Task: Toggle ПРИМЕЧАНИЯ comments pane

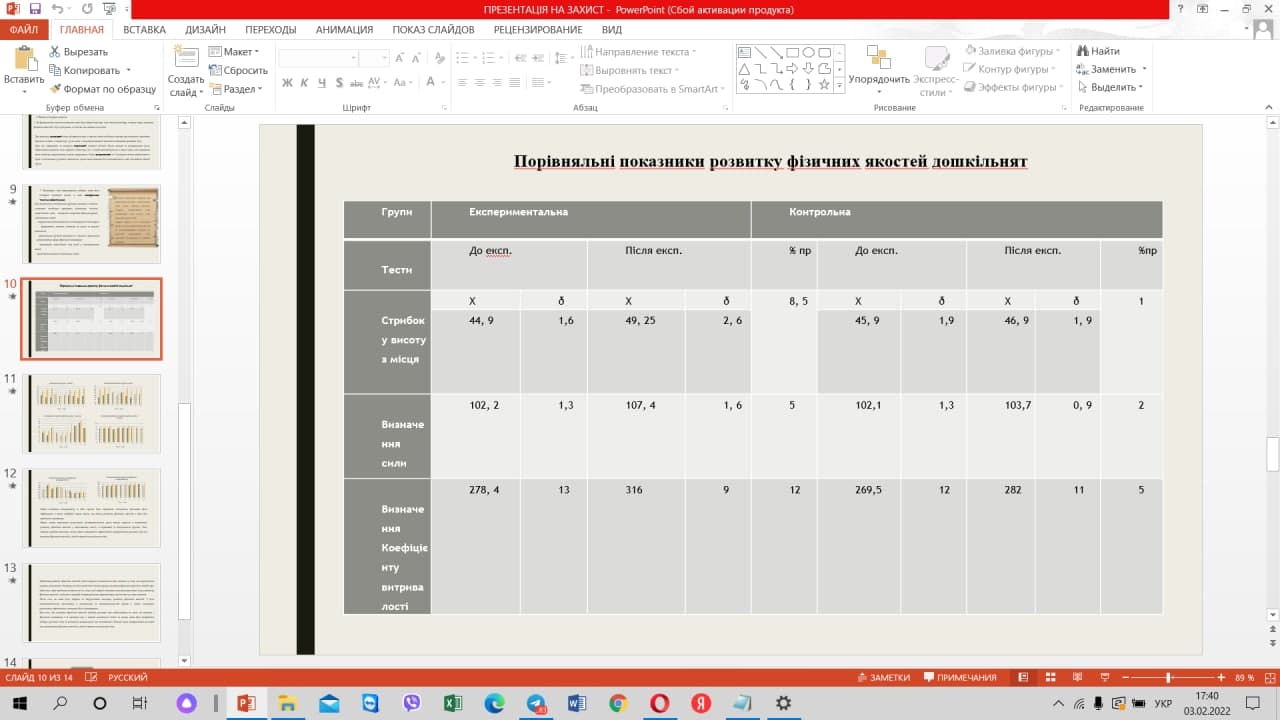Action: 960,677
